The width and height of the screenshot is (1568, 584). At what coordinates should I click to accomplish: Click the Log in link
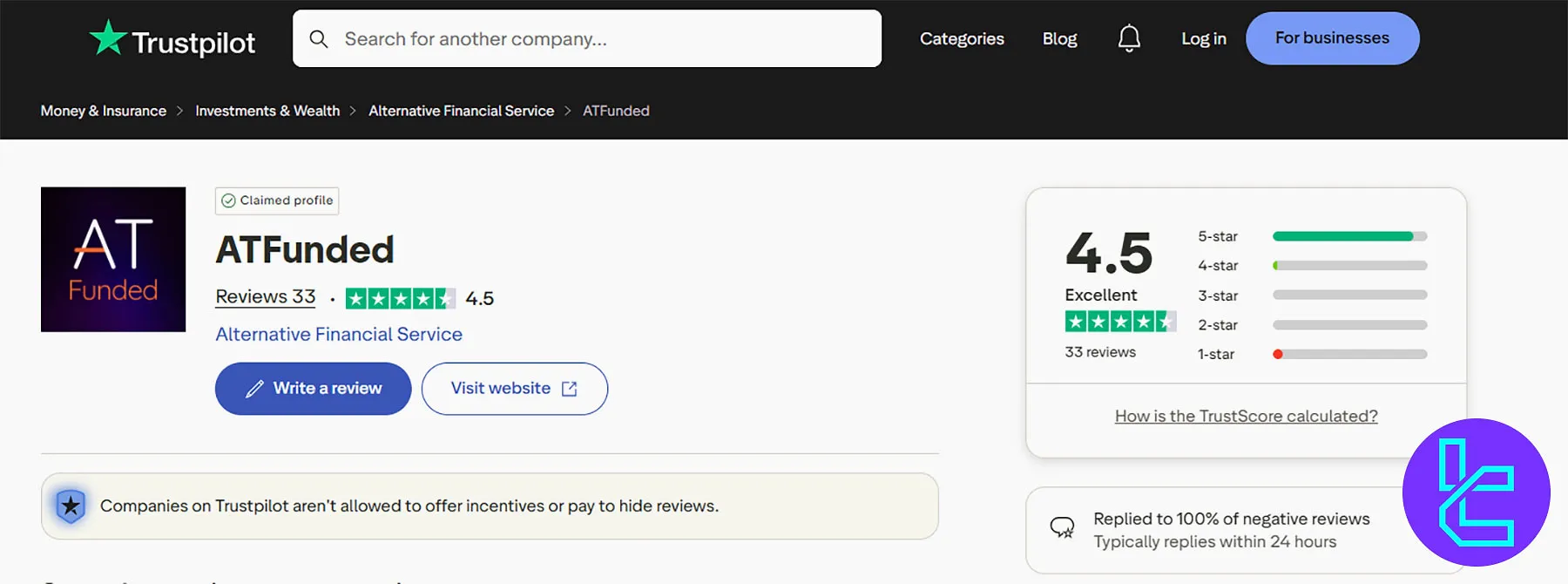coord(1203,38)
